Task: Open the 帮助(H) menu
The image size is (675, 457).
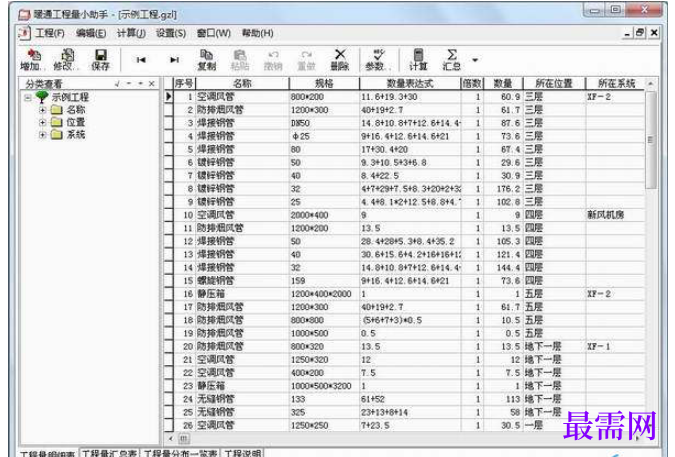Action: tap(257, 33)
